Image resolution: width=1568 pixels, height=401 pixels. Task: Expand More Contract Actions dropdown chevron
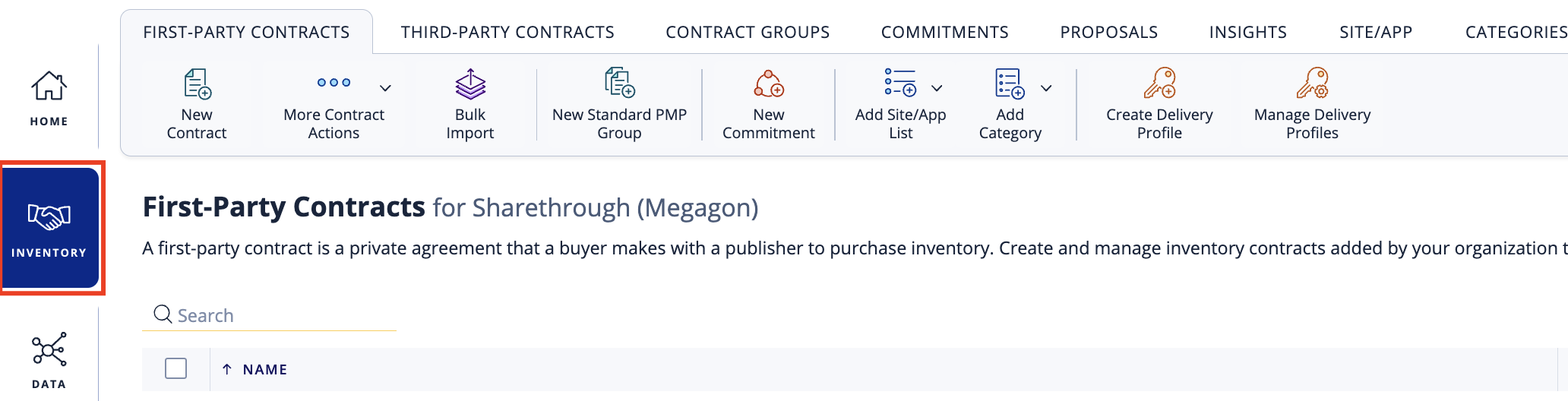(x=385, y=88)
